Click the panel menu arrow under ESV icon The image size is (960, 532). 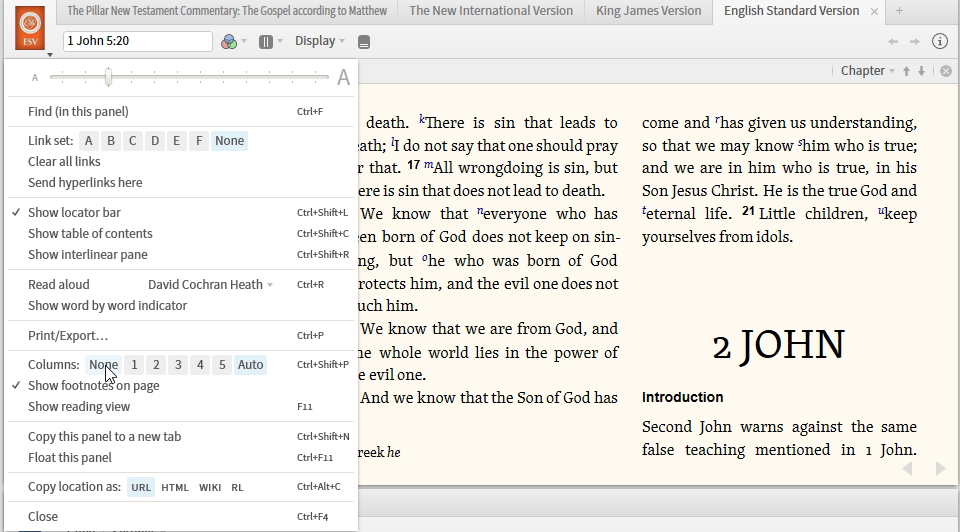[x=50, y=55]
